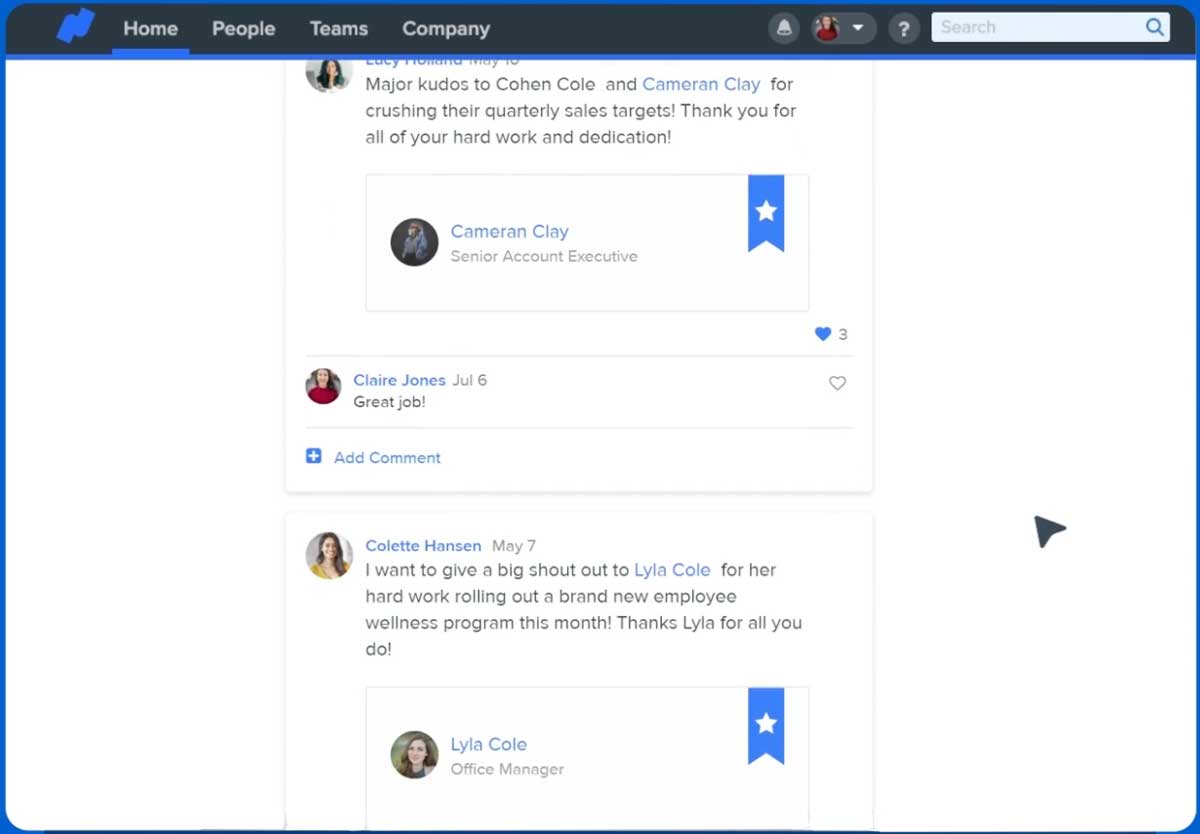Click the bookmark ribbon on Lyla Cole's card
The height and width of the screenshot is (834, 1200).
click(x=766, y=725)
